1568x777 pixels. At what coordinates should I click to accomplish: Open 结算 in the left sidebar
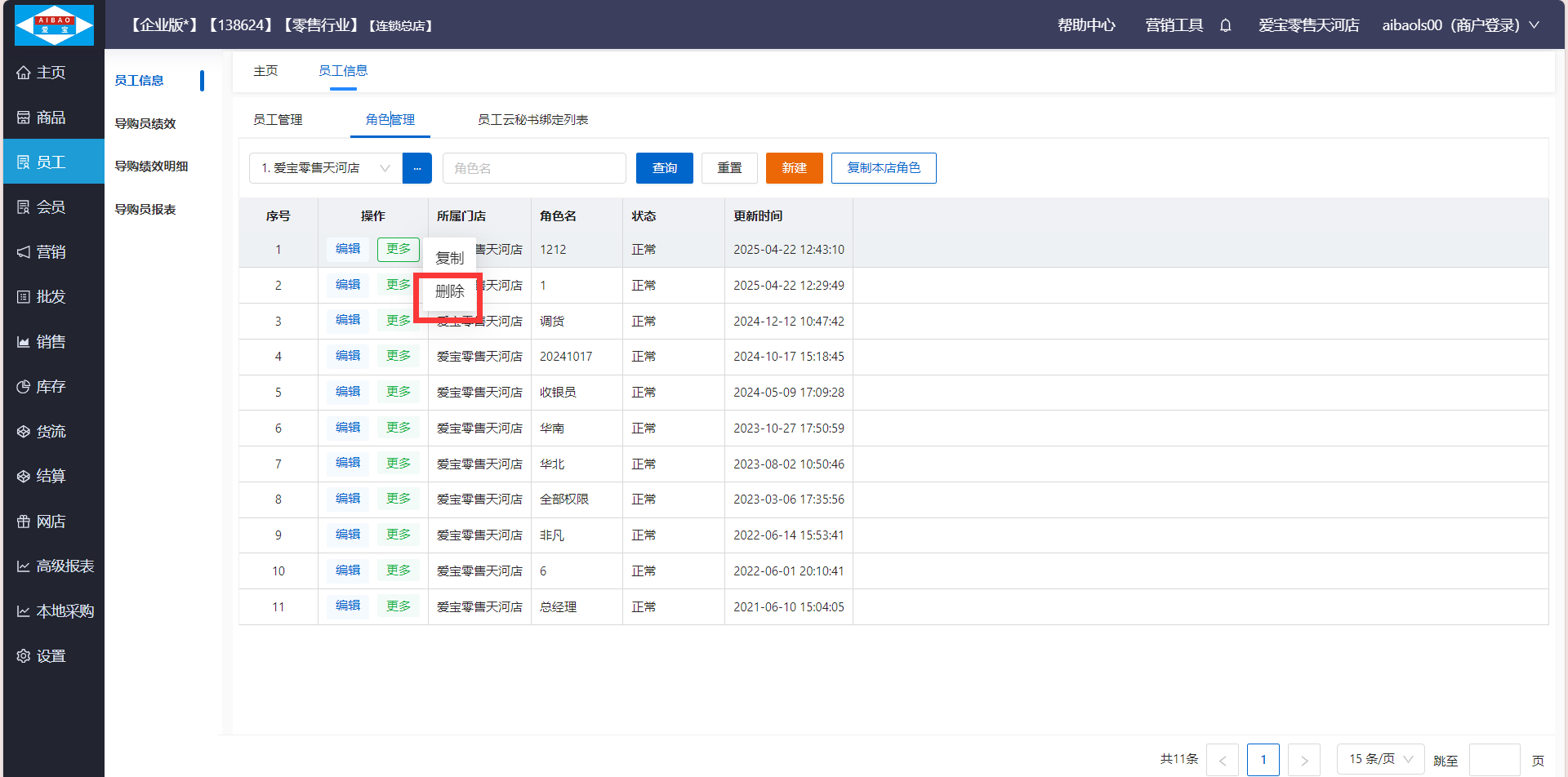[54, 476]
